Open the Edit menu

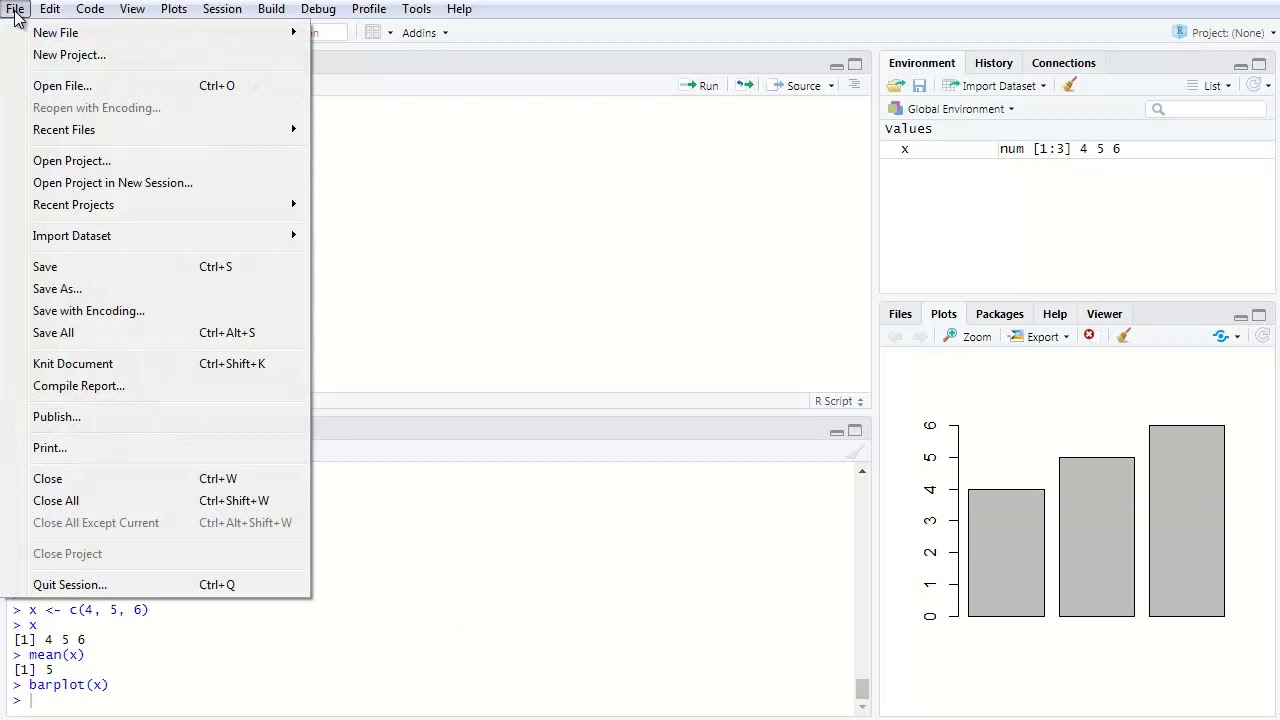49,9
